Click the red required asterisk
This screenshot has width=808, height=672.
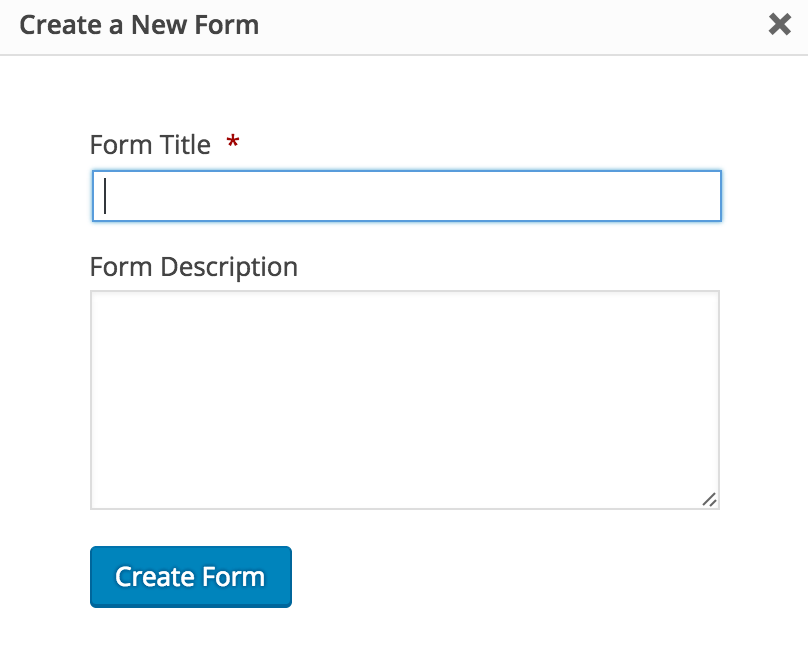point(231,143)
